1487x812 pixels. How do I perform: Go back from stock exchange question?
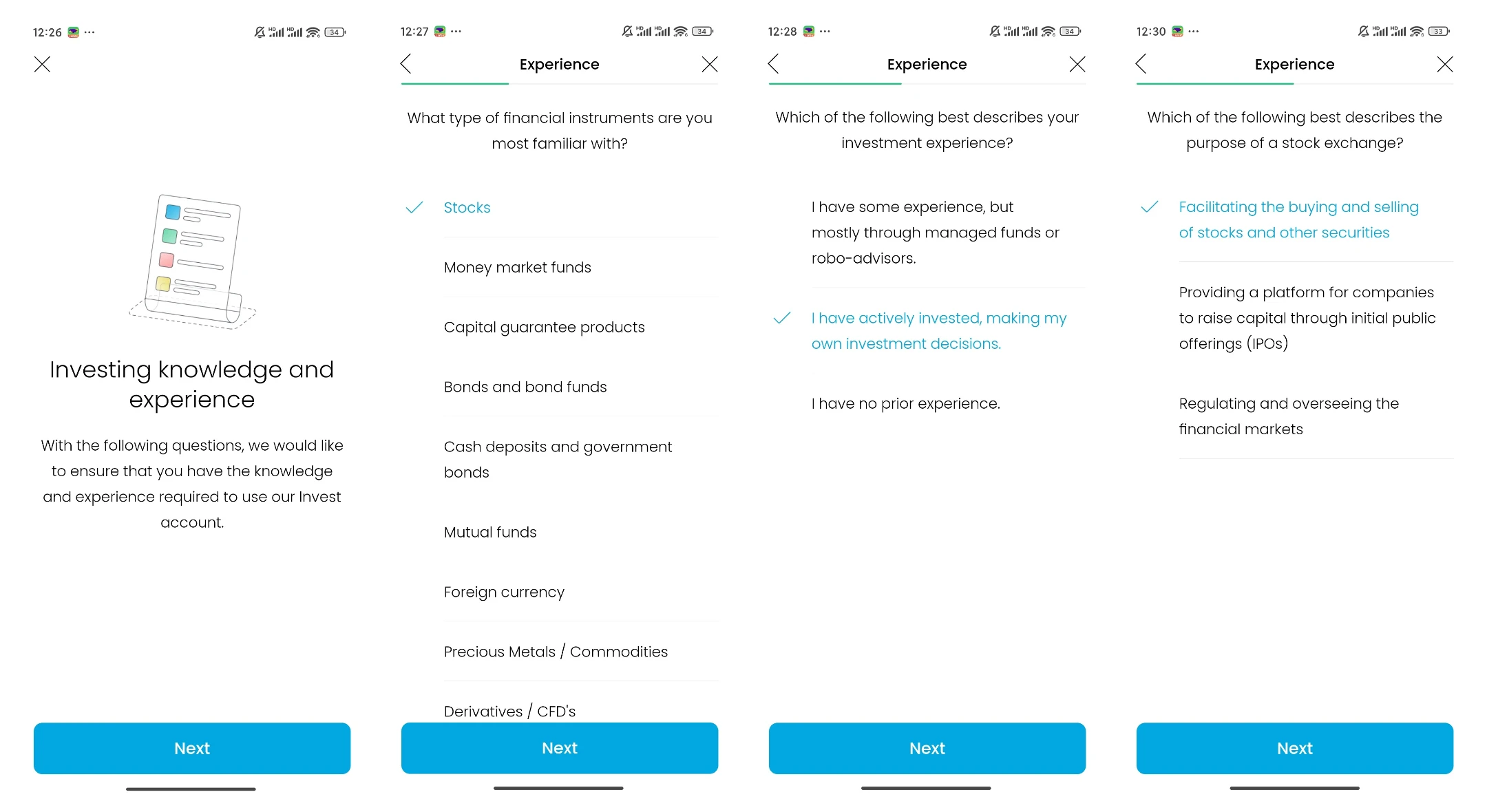1141,64
